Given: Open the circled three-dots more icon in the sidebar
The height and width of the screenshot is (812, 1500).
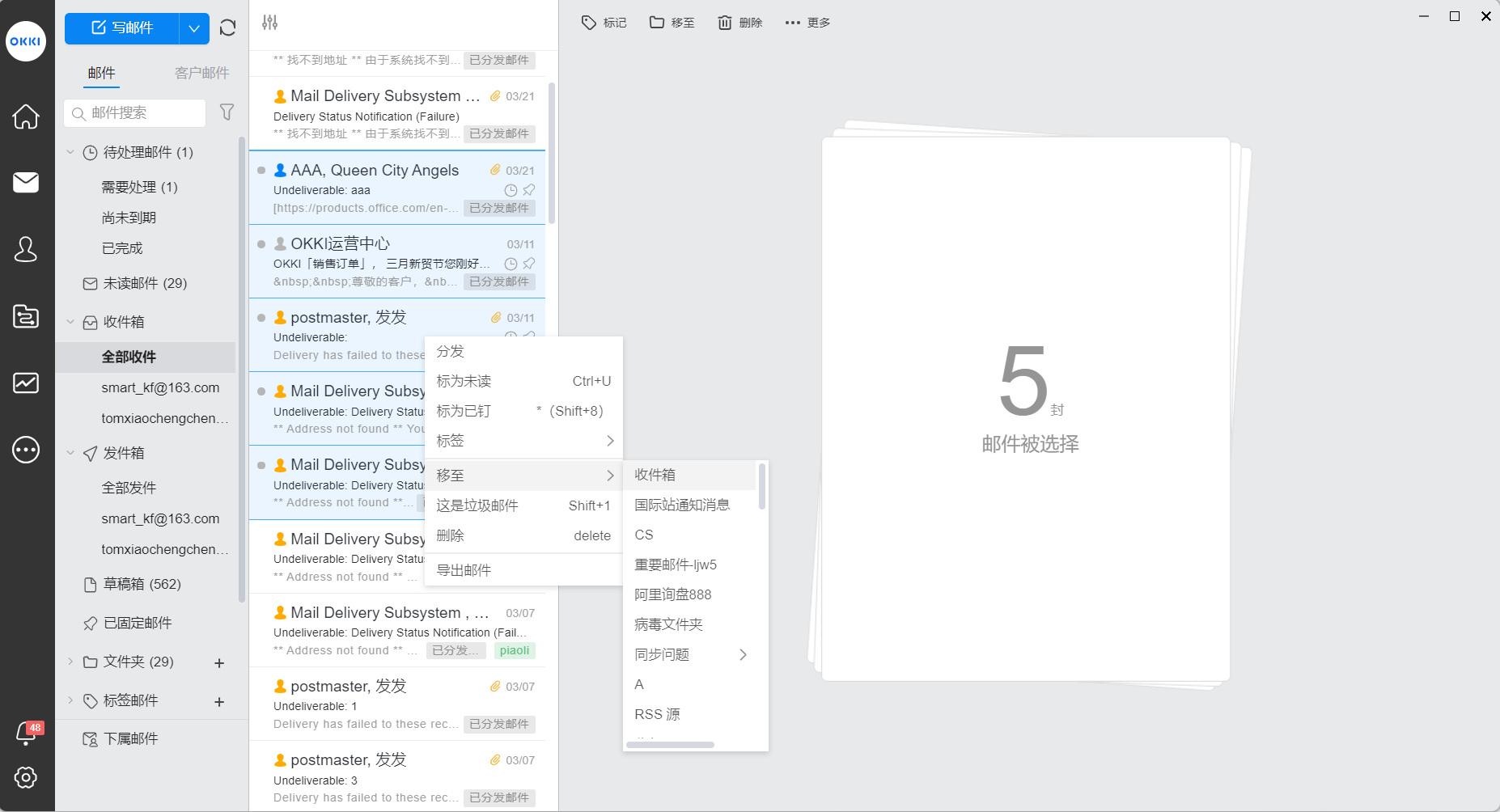Looking at the screenshot, I should (x=26, y=449).
